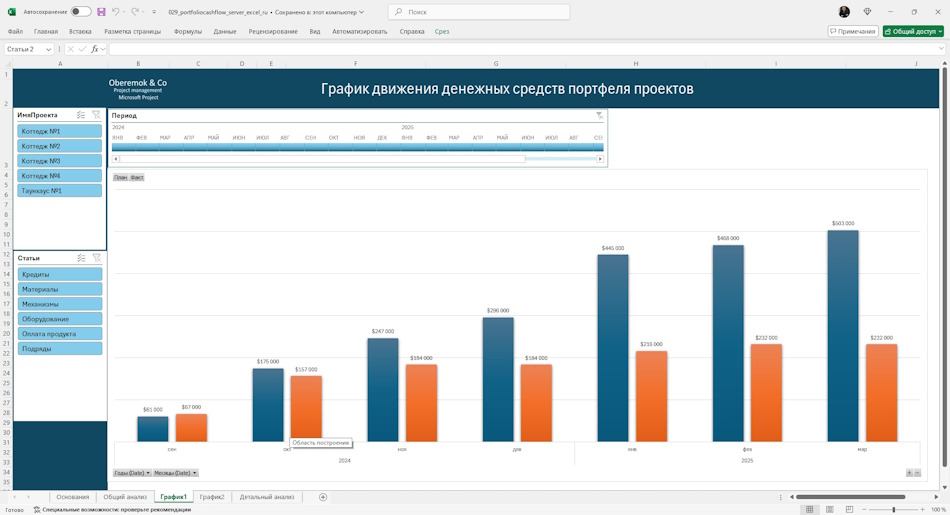Image resolution: width=950 pixels, height=515 pixels.
Task: Click the Факт legend field button
Action: pos(137,178)
